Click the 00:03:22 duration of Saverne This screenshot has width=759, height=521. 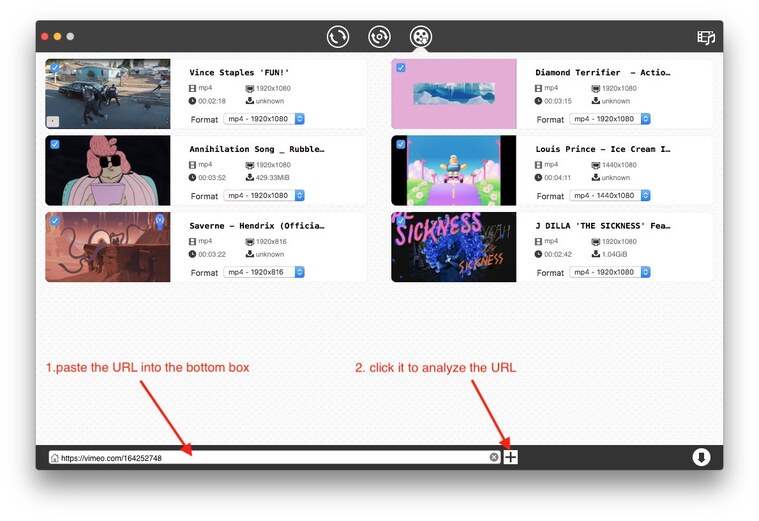(212, 254)
